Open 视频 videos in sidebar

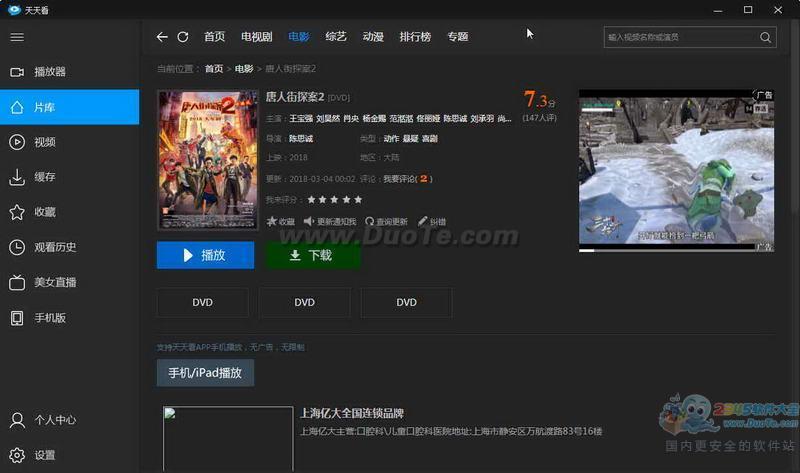69,142
